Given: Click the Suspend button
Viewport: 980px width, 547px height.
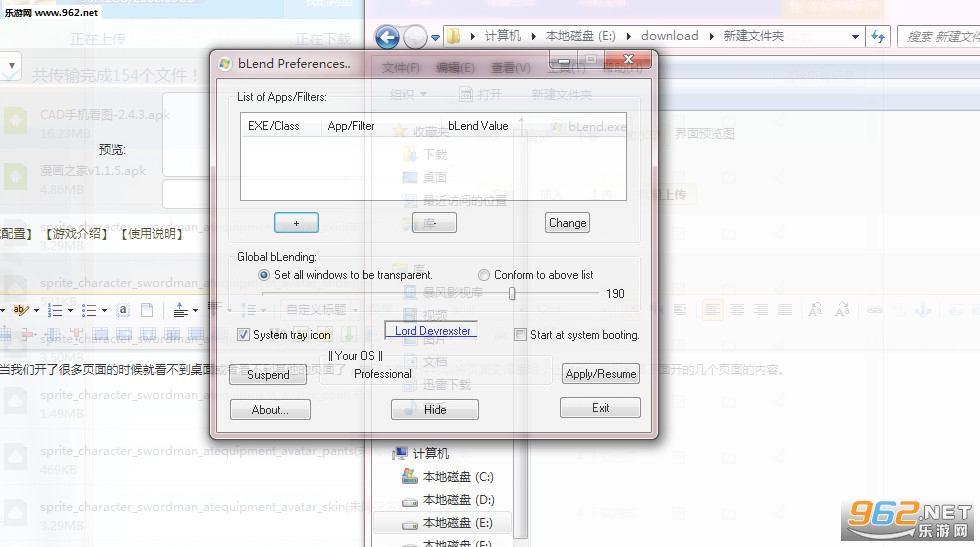Looking at the screenshot, I should pos(268,374).
